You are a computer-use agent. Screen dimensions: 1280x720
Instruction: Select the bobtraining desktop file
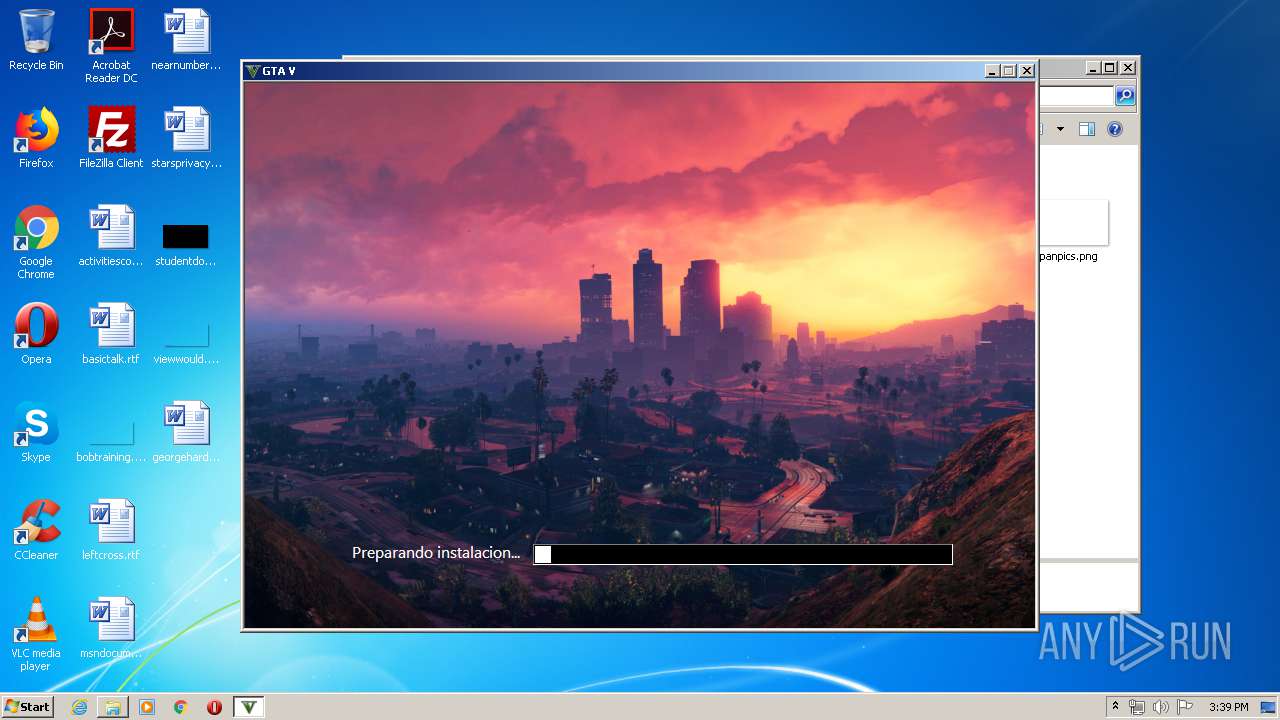(111, 442)
